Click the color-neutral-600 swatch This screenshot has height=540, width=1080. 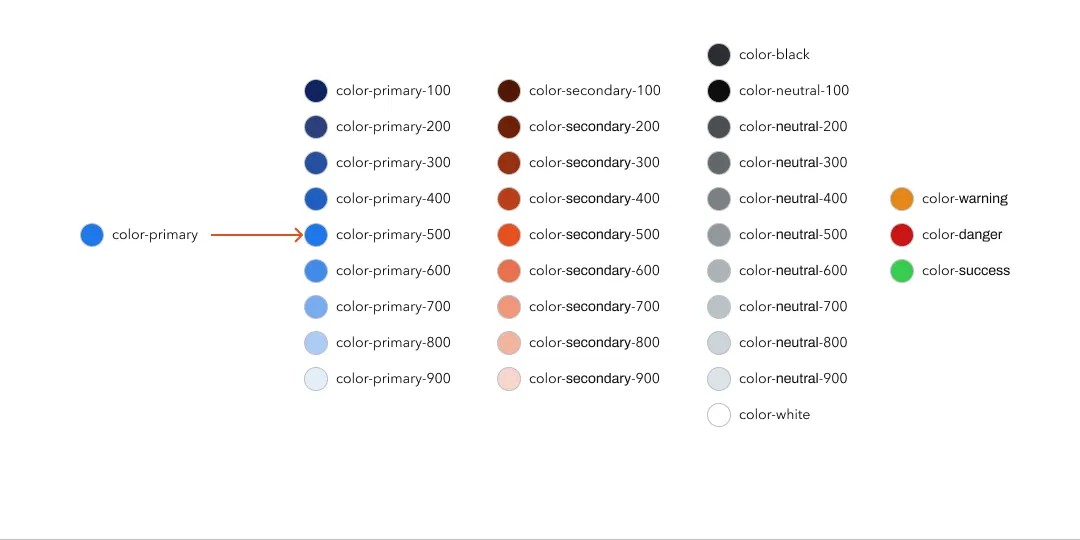(x=719, y=271)
